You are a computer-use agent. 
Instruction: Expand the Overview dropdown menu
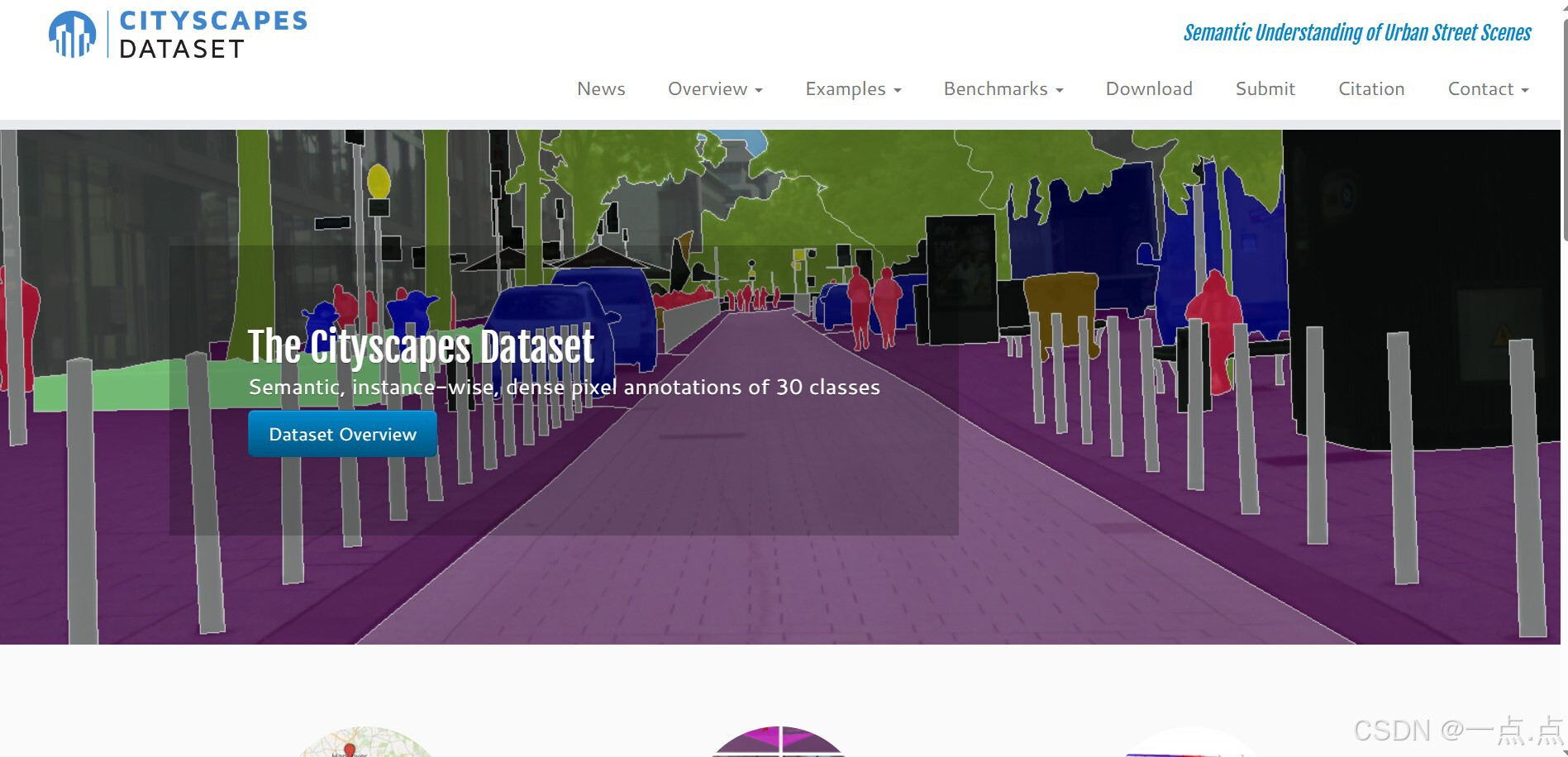[x=715, y=88]
